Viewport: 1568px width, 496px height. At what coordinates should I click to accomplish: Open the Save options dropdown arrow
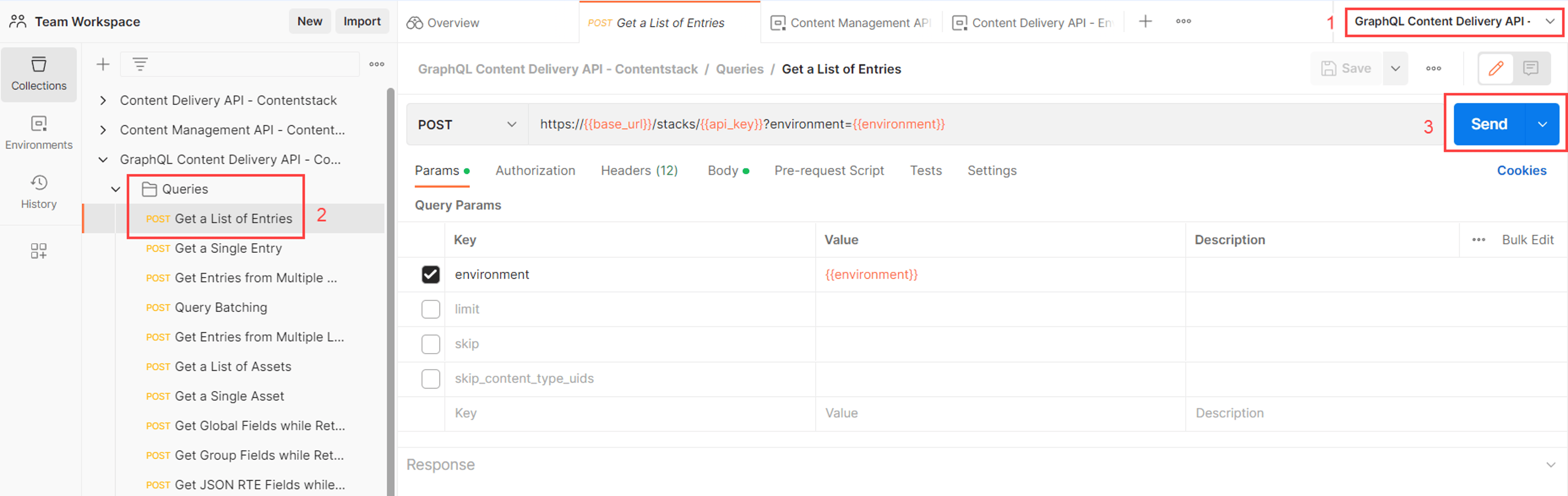click(x=1395, y=68)
